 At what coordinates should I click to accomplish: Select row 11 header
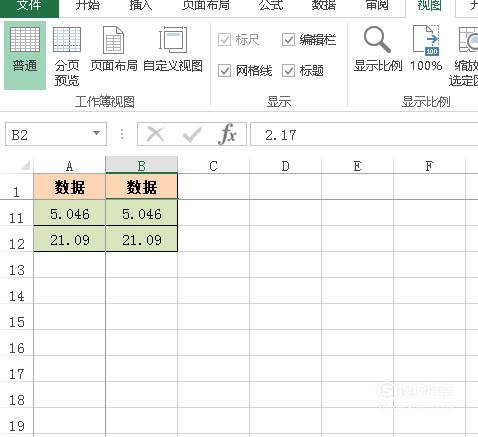[x=17, y=213]
